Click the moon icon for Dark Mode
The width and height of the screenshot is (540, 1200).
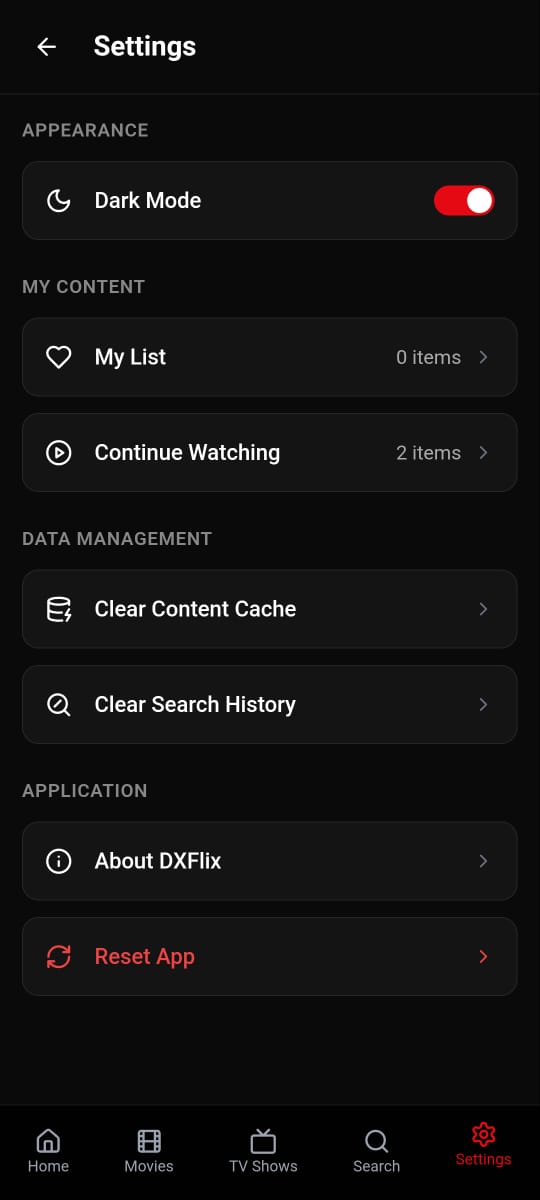(x=59, y=201)
